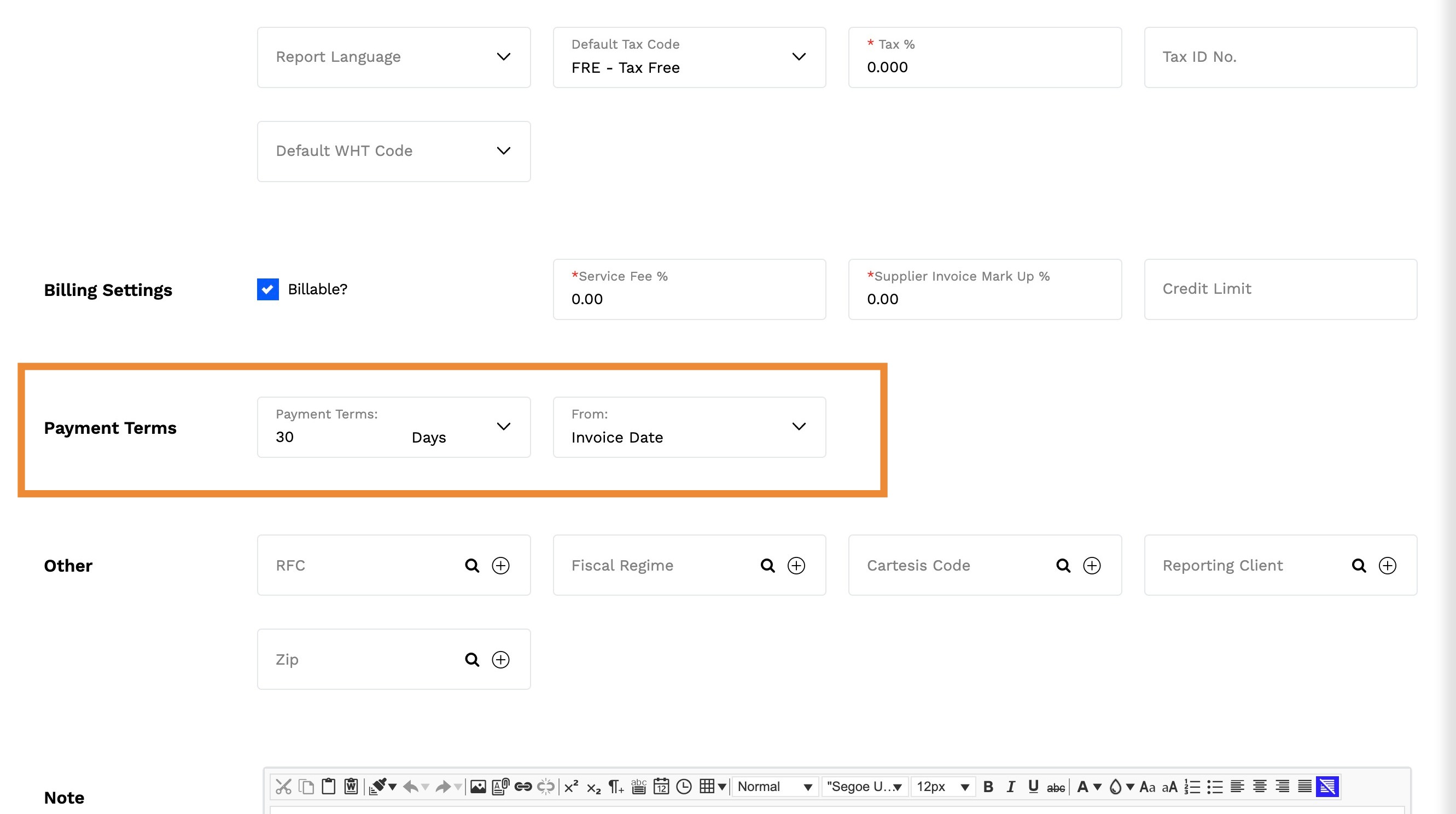Add a new Cartesis Code with plus
The image size is (1456, 814).
click(x=1092, y=565)
